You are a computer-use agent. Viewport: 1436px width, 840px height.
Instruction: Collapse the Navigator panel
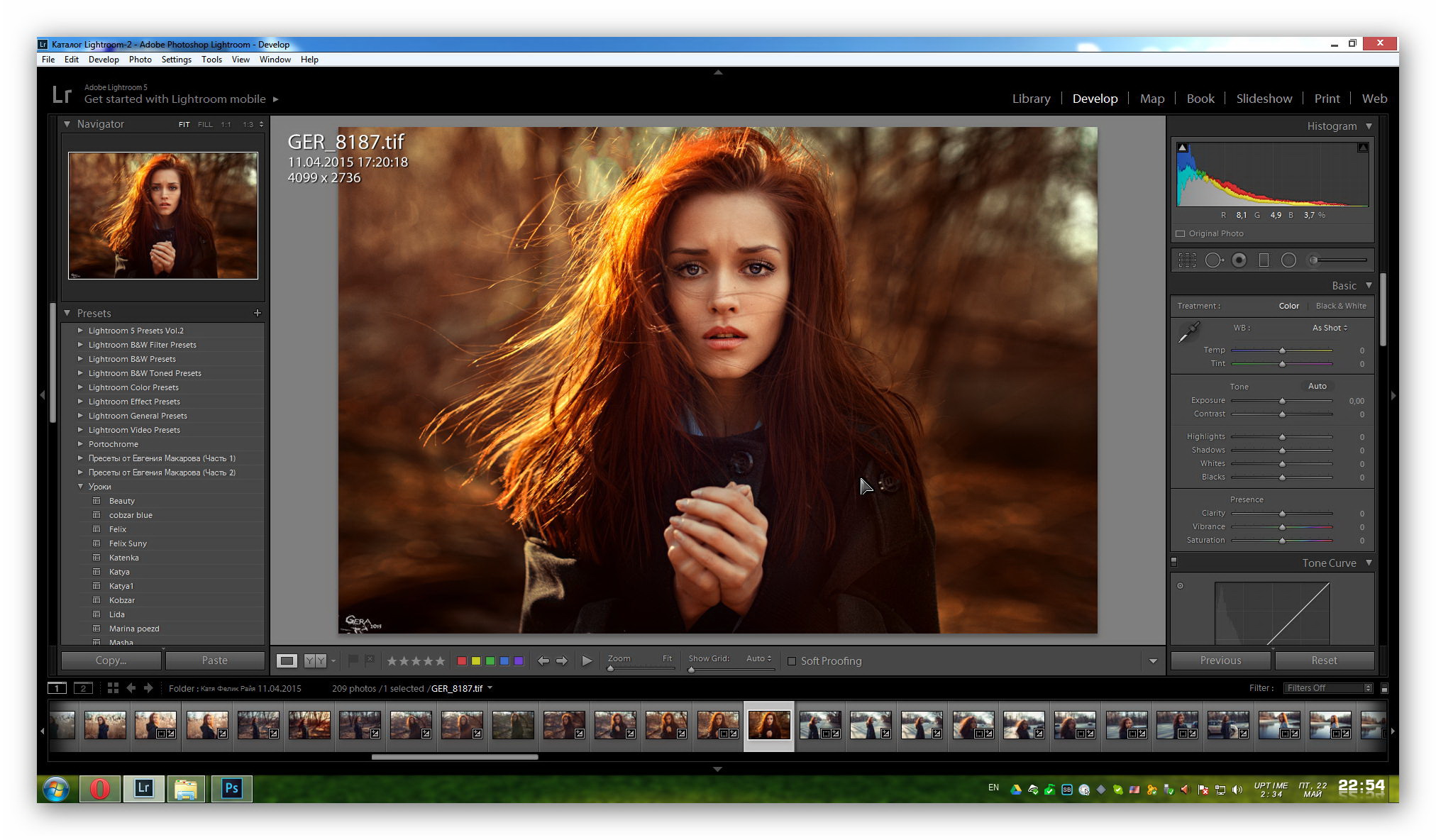click(x=67, y=124)
